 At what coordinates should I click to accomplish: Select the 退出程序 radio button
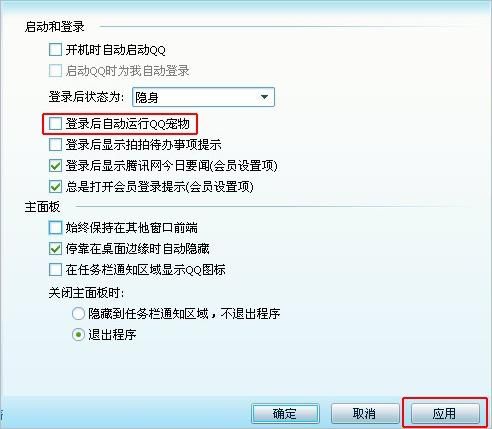[x=78, y=334]
